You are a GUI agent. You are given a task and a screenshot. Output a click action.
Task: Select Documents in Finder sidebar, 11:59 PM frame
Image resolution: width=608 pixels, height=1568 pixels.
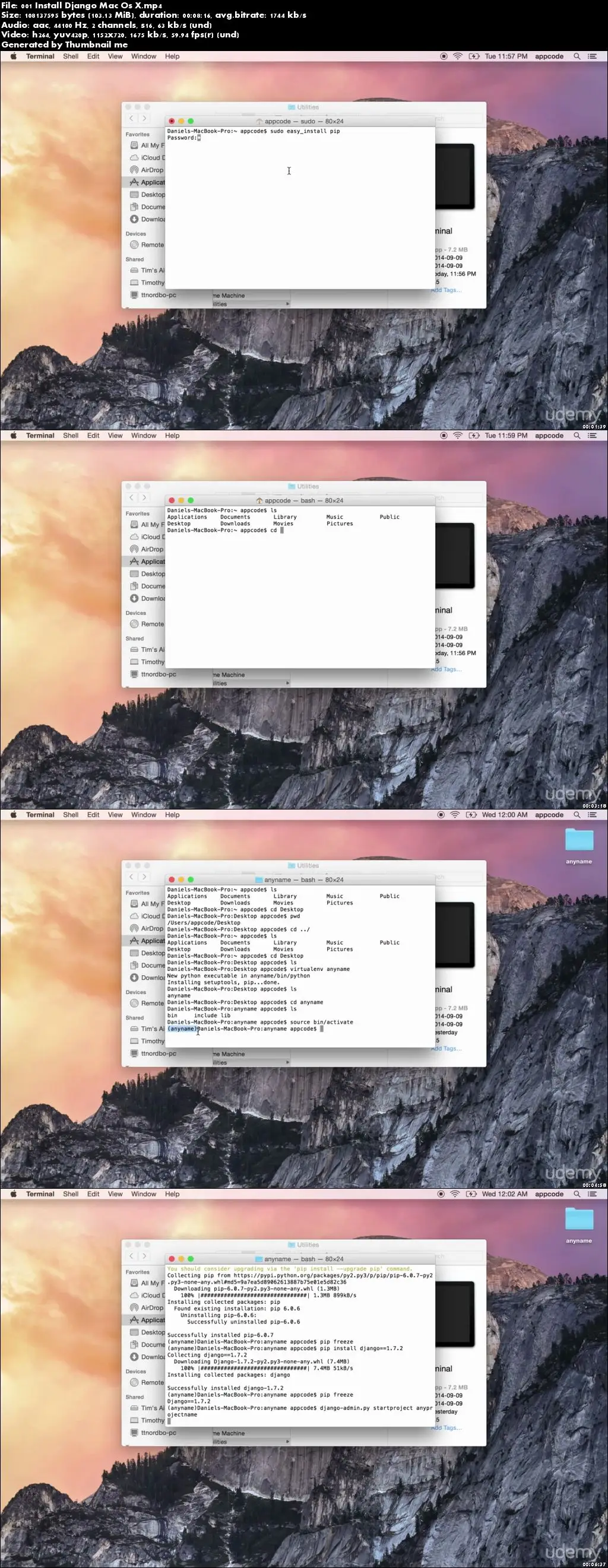[147, 586]
